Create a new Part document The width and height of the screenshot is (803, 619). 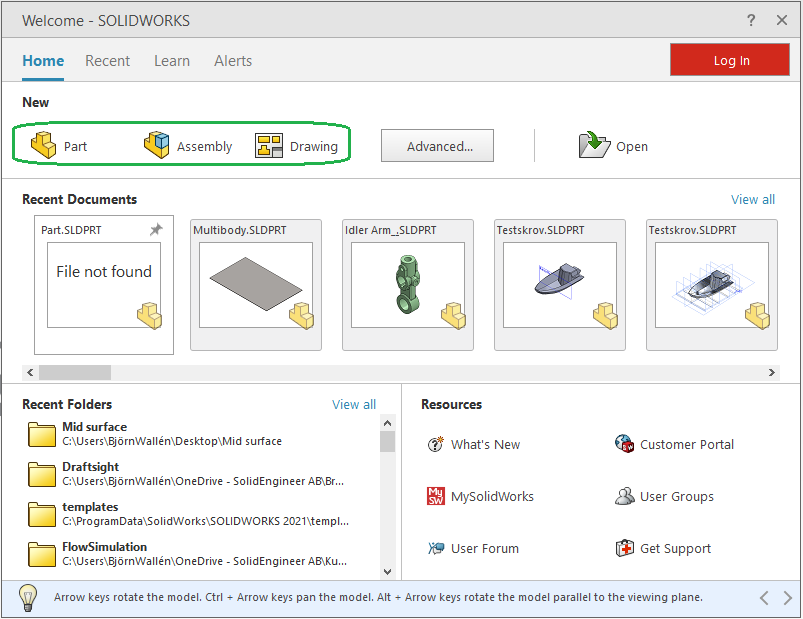[x=59, y=146]
